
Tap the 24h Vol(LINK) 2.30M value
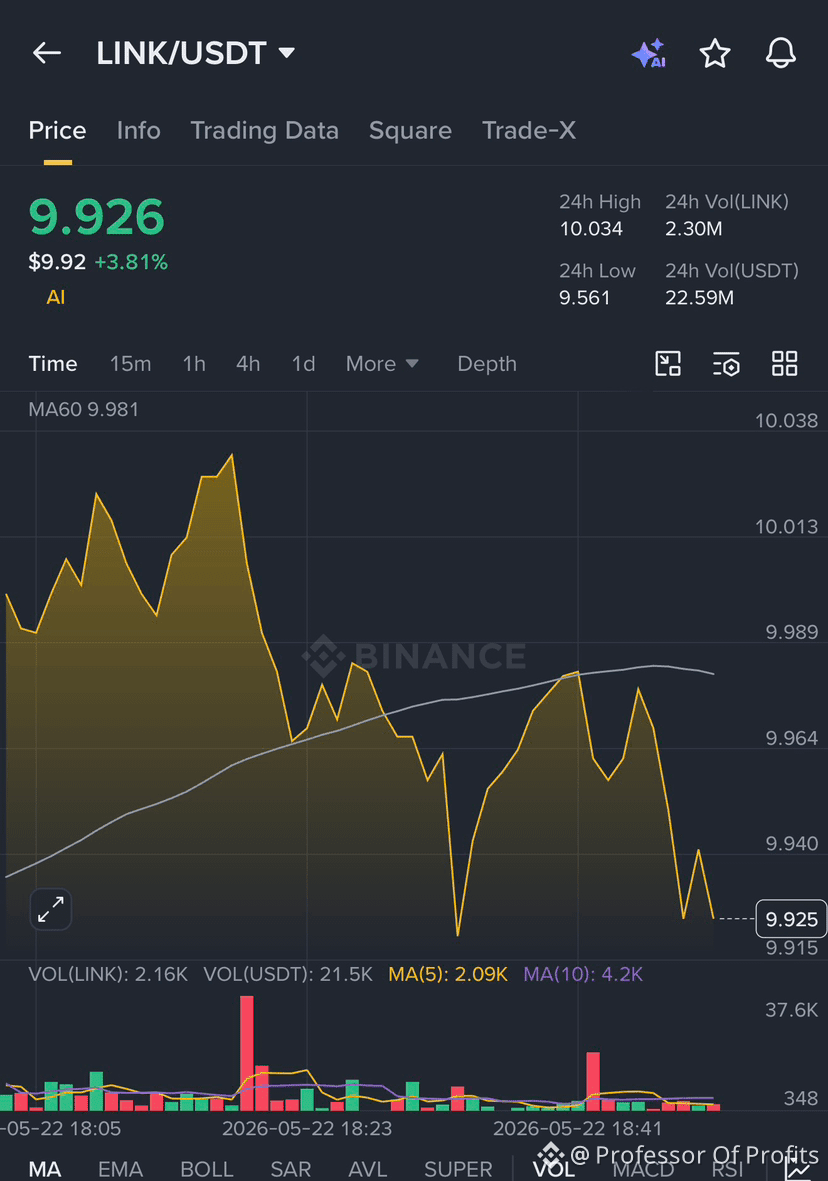pyautogui.click(x=694, y=229)
